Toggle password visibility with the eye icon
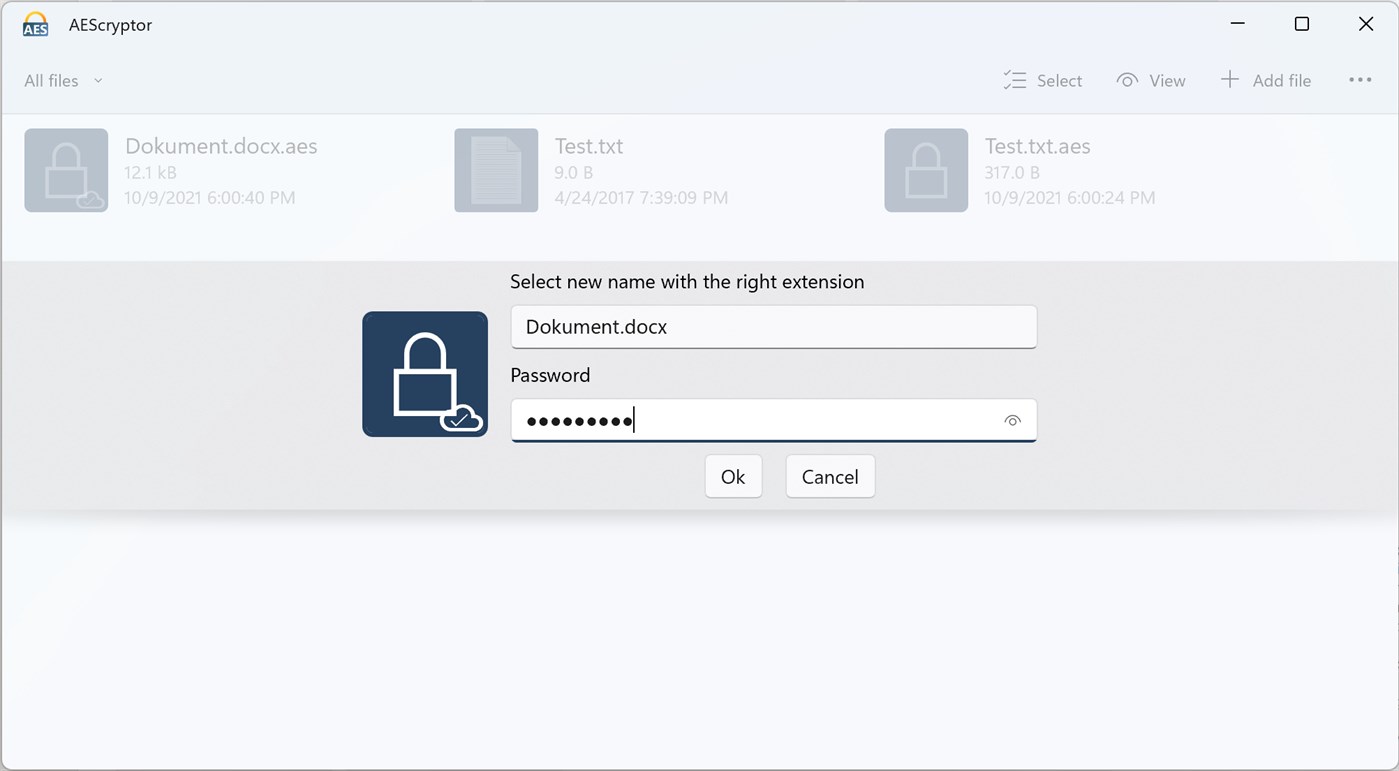Viewport: 1399px width, 771px height. [x=1013, y=420]
